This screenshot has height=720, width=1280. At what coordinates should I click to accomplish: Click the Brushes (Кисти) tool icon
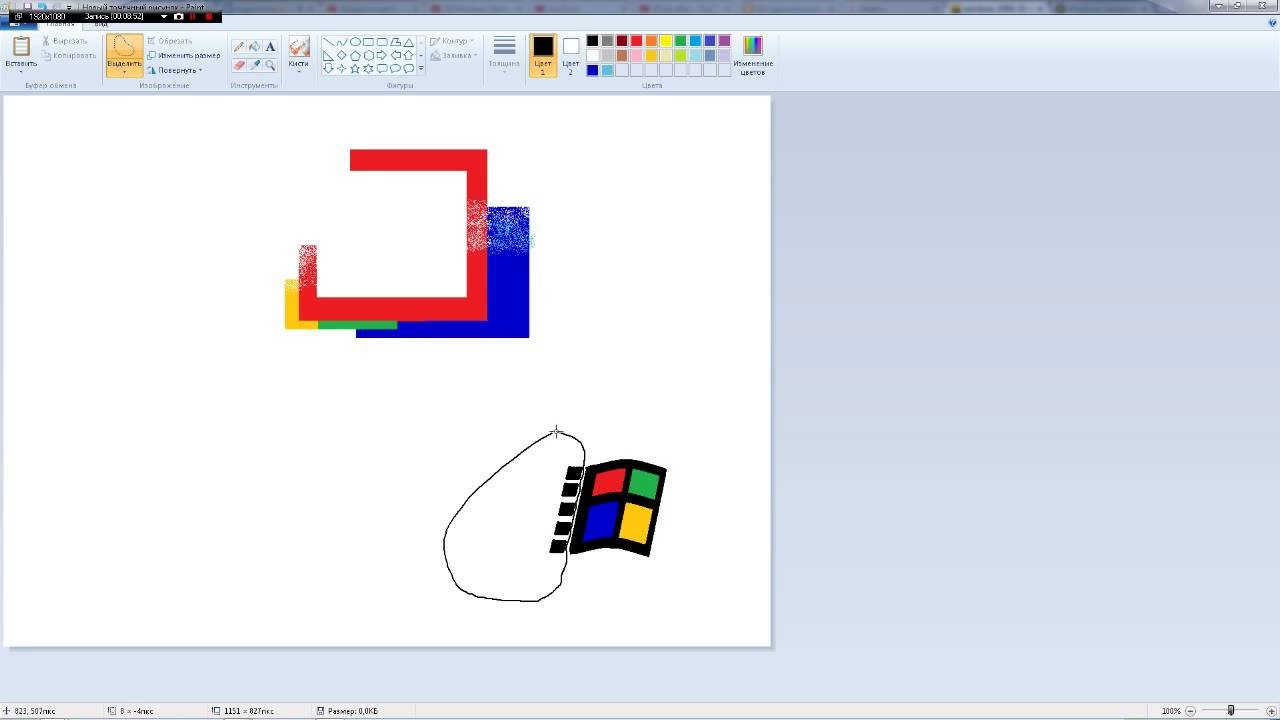(299, 46)
